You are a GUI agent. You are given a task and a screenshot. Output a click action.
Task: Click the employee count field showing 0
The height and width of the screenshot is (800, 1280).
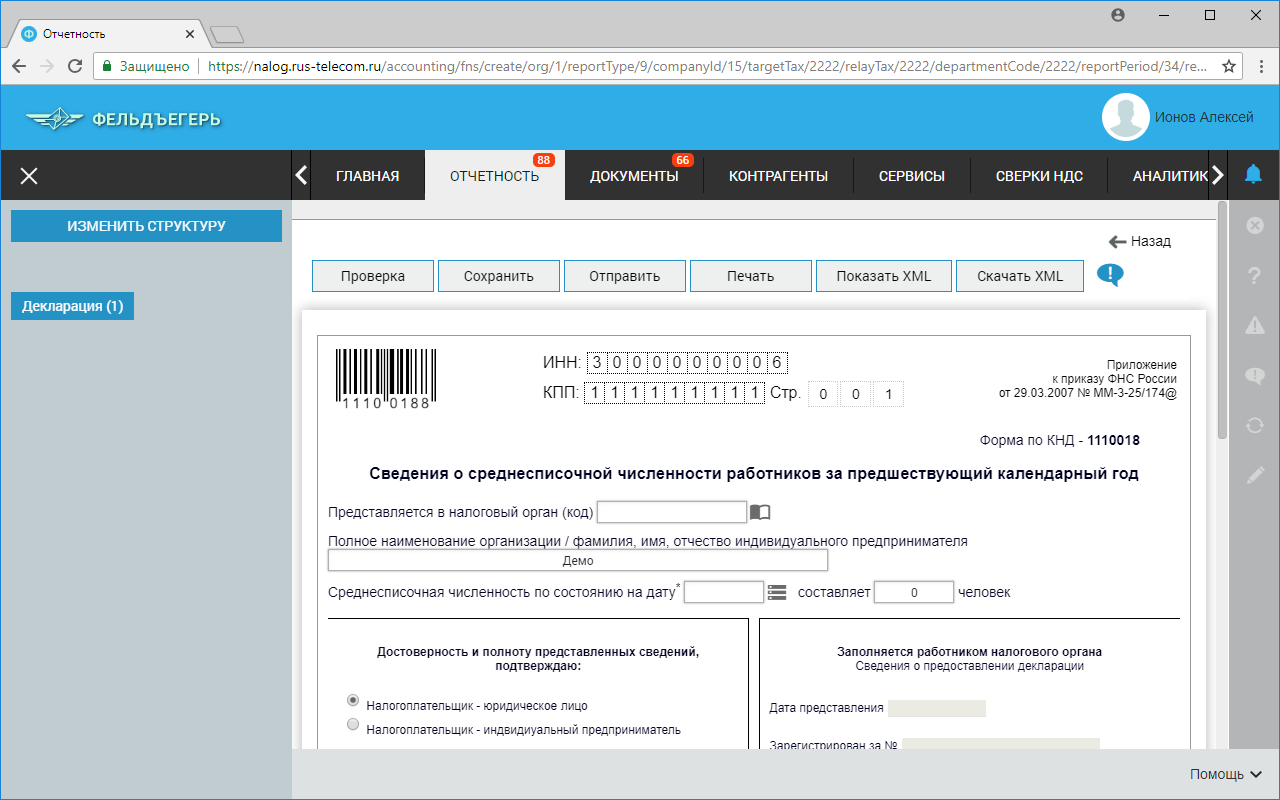[914, 592]
